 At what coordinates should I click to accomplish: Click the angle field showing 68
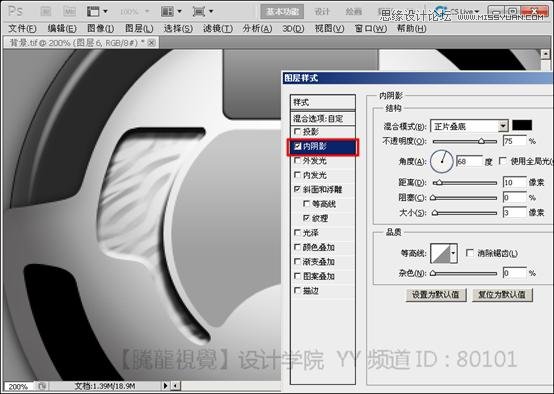pyautogui.click(x=469, y=161)
